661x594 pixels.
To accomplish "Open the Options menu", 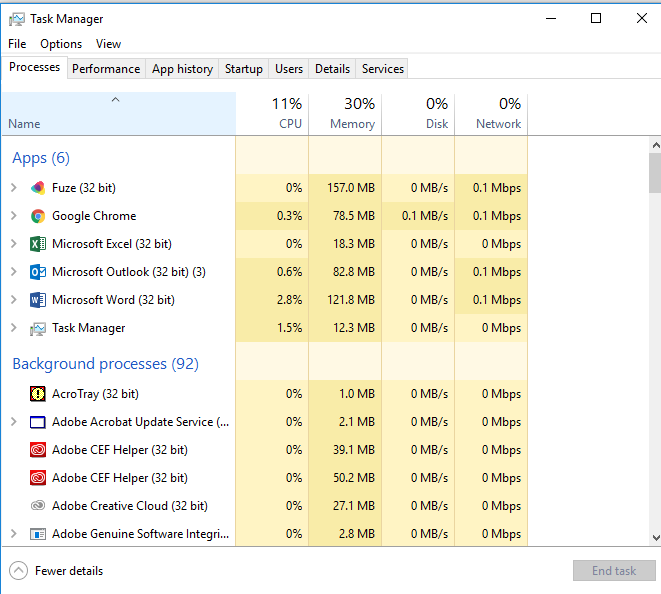I will click(x=61, y=44).
